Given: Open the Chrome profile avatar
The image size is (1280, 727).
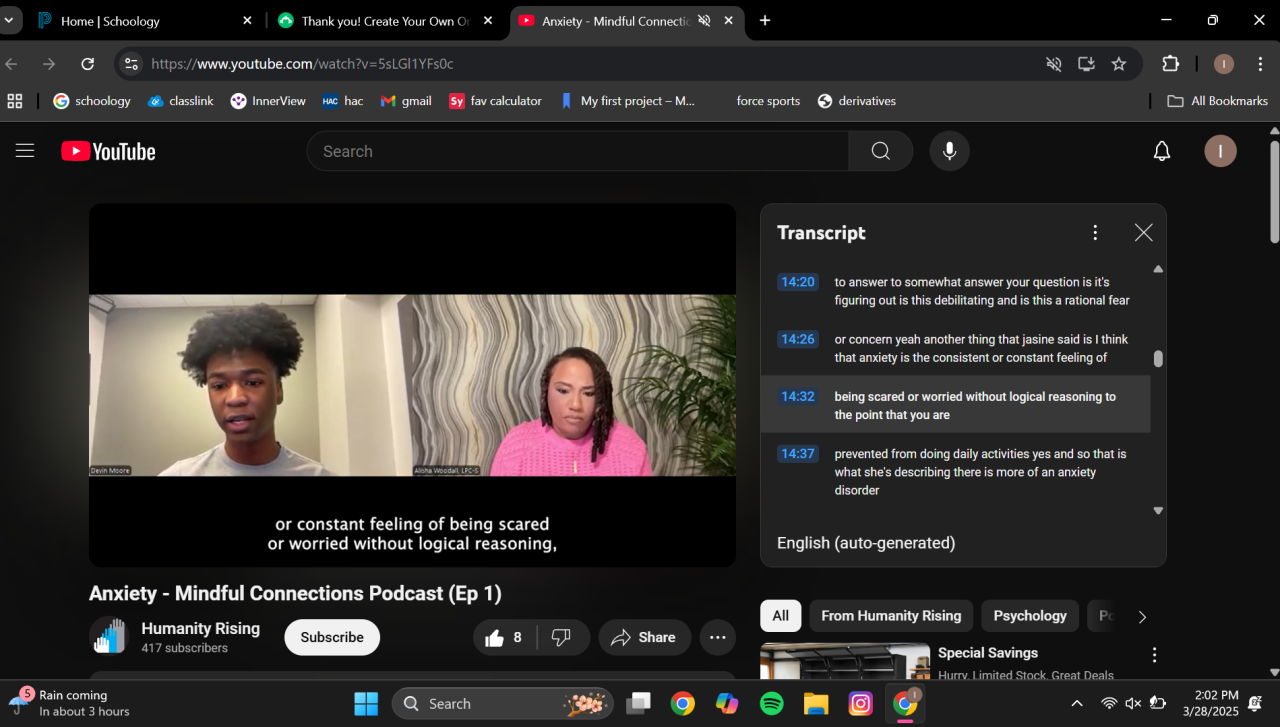Looking at the screenshot, I should pos(1224,64).
